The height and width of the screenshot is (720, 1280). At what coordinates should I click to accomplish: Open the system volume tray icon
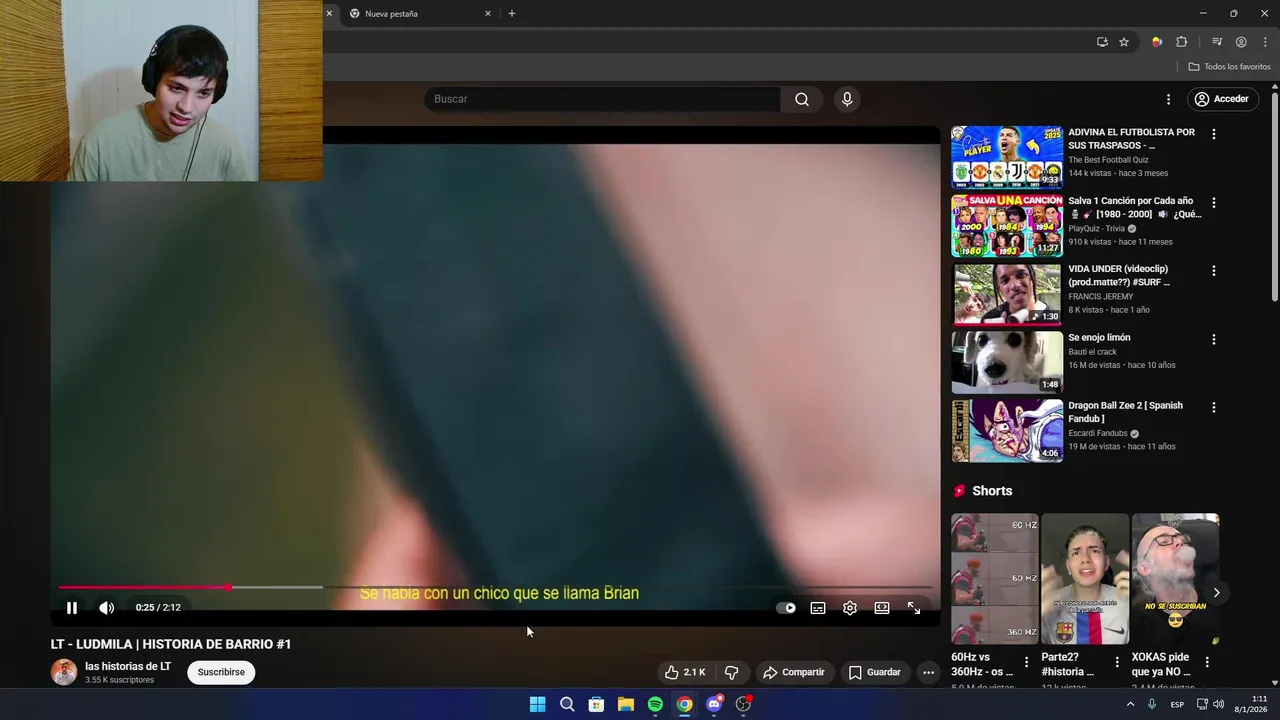[1218, 704]
